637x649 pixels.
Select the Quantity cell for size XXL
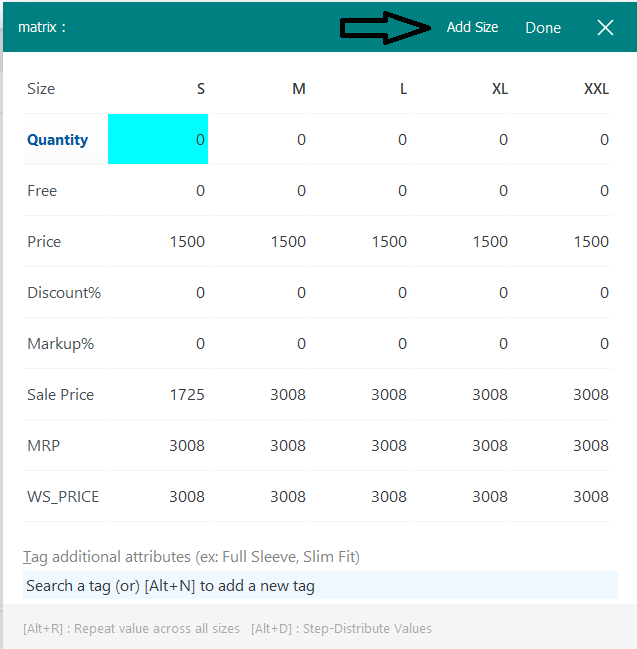coord(562,139)
